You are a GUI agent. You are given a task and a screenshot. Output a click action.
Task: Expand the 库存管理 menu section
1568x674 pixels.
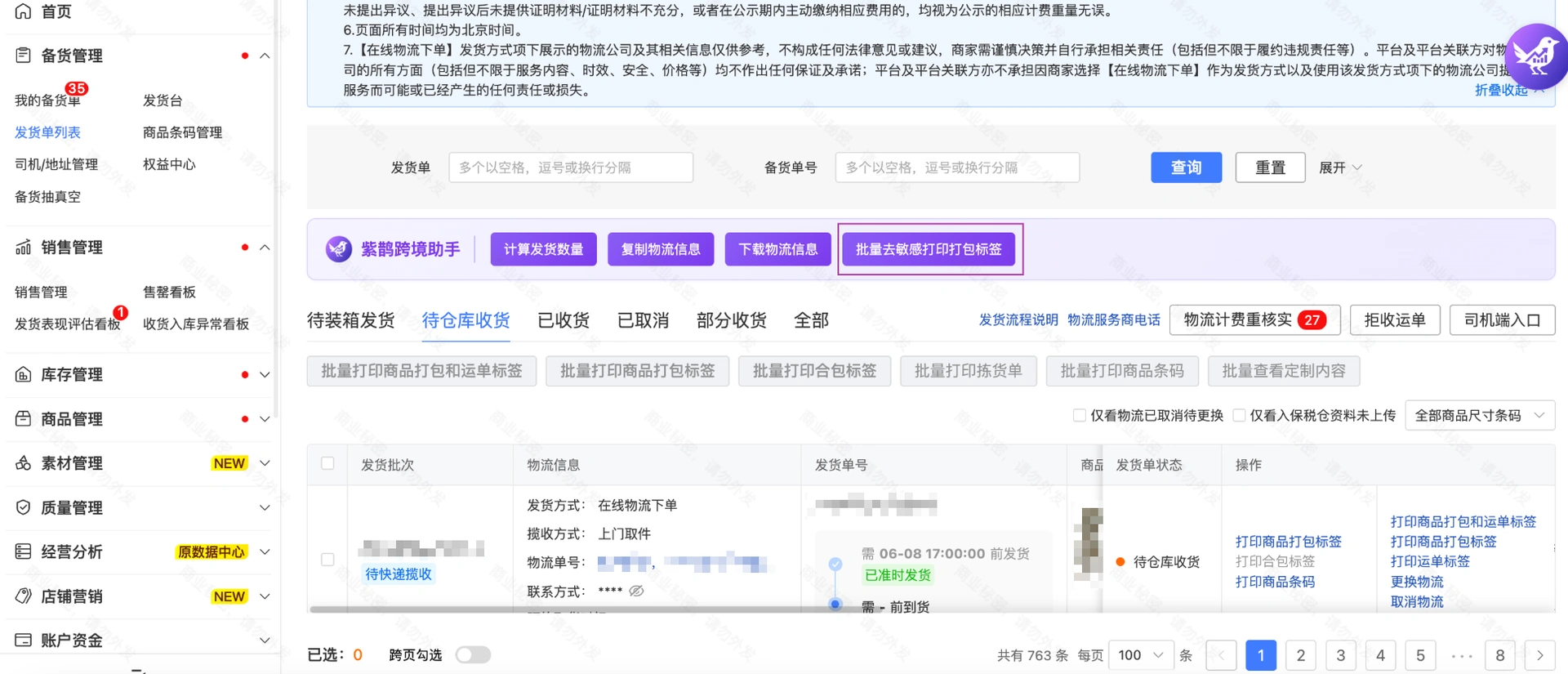tap(265, 374)
